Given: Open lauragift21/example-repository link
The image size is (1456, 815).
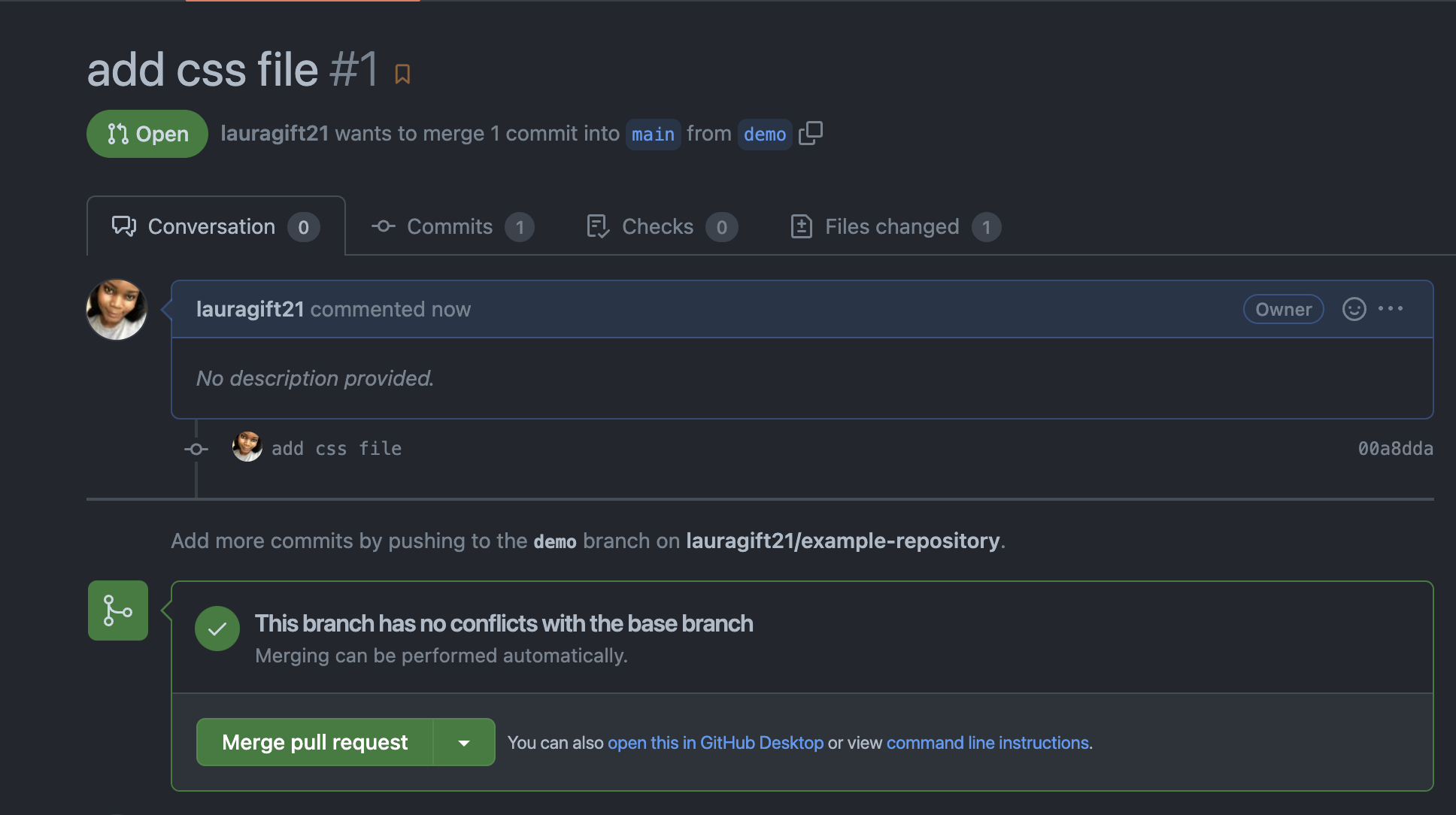Looking at the screenshot, I should [842, 541].
